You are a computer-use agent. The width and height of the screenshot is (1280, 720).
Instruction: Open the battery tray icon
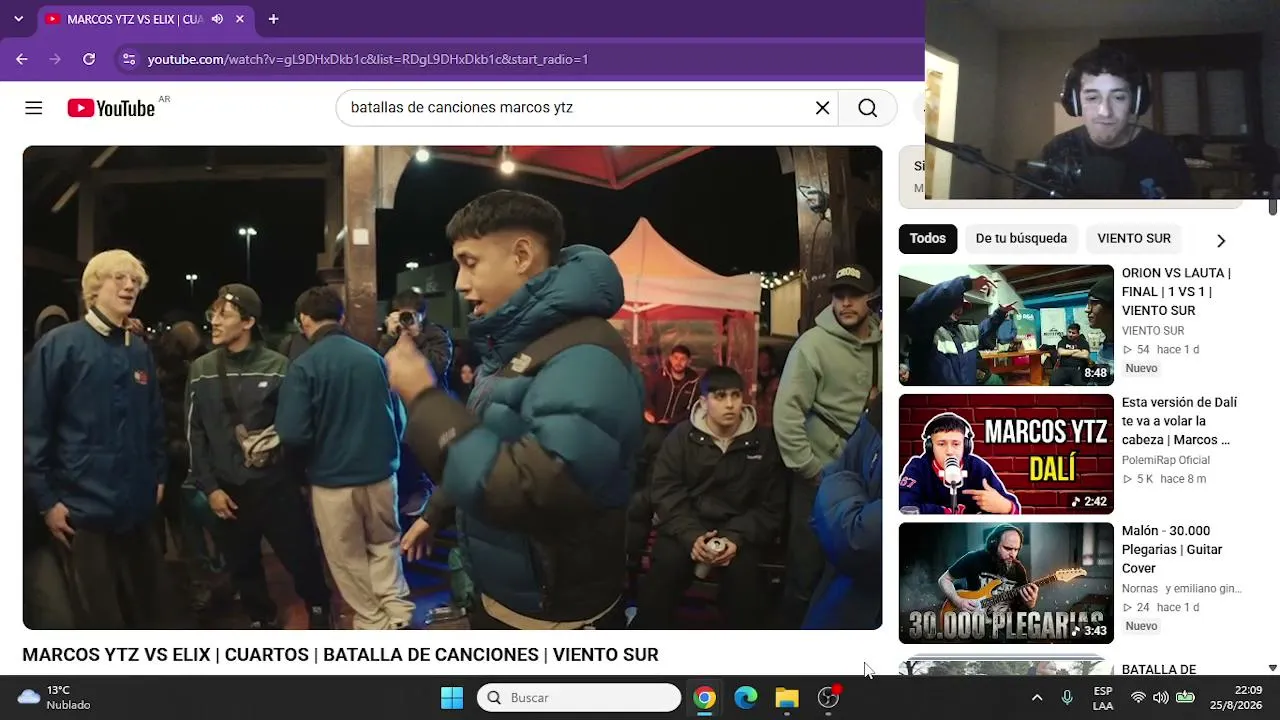[1185, 698]
